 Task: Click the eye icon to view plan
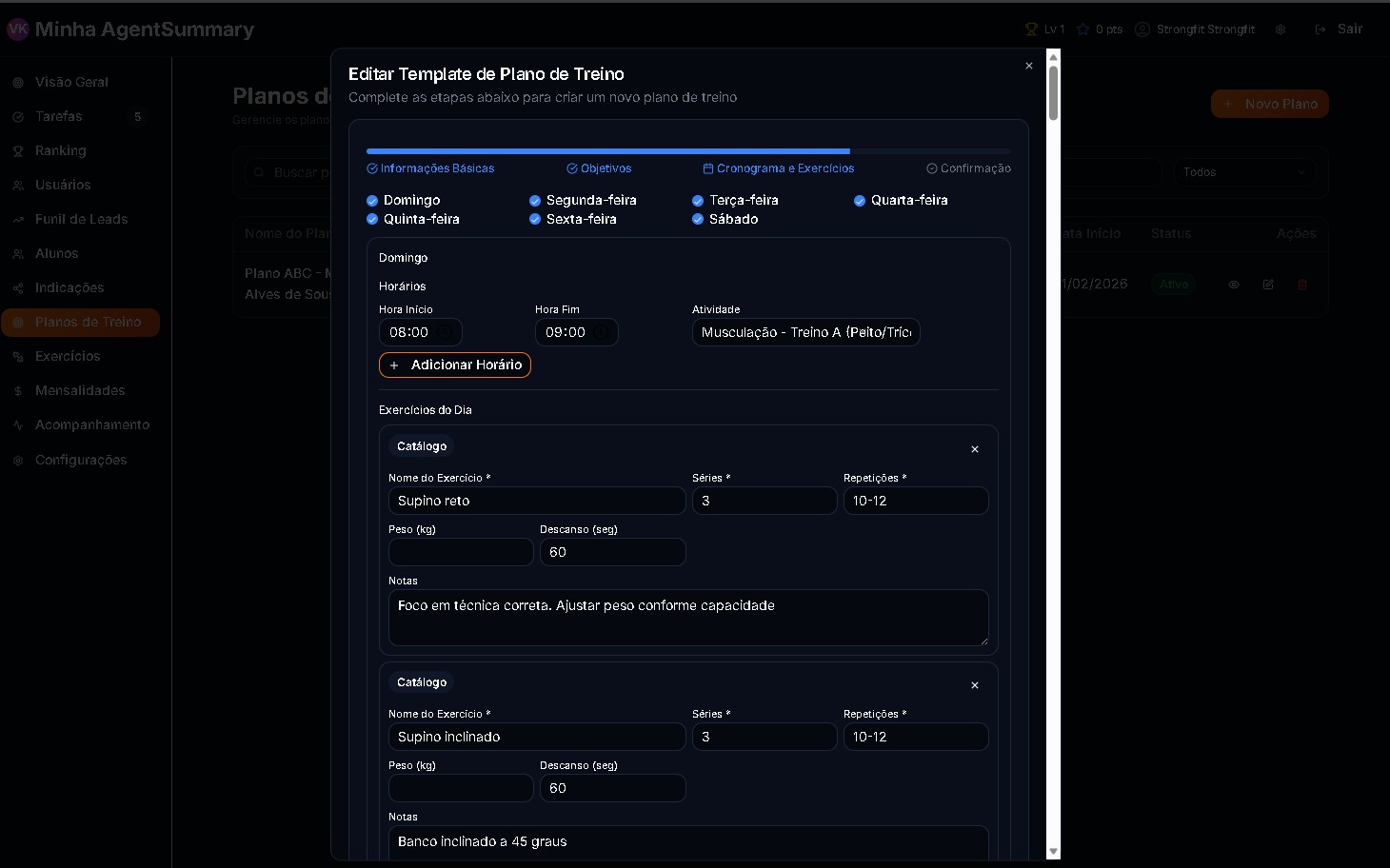1233,285
